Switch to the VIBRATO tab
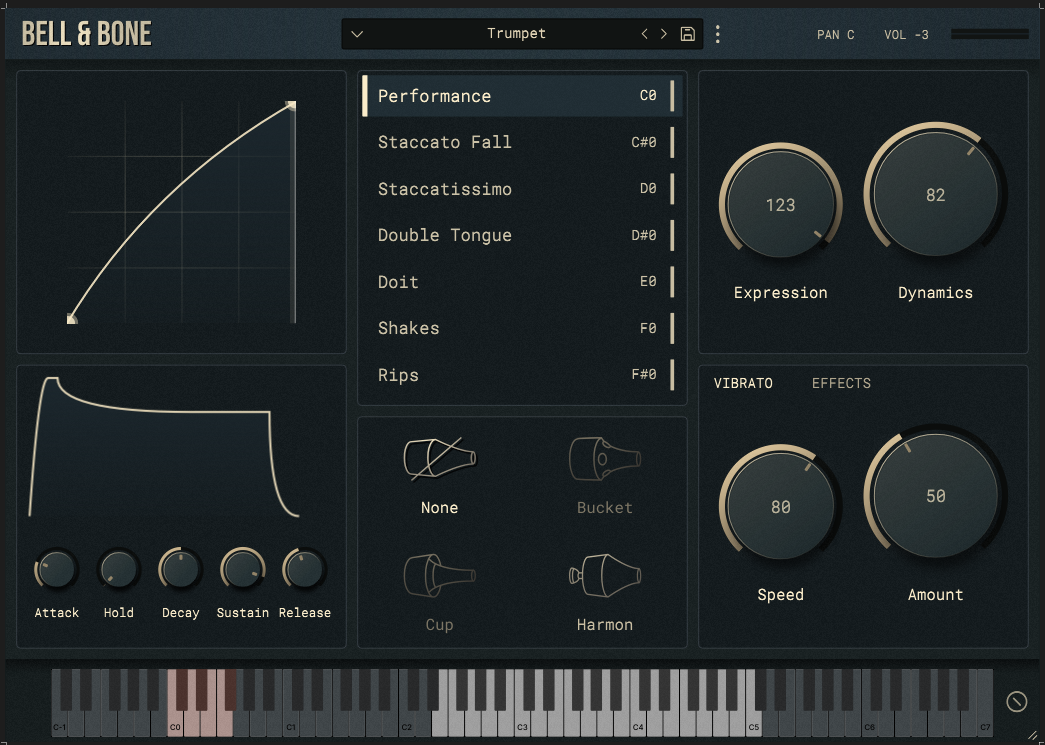This screenshot has width=1045, height=745. click(743, 383)
